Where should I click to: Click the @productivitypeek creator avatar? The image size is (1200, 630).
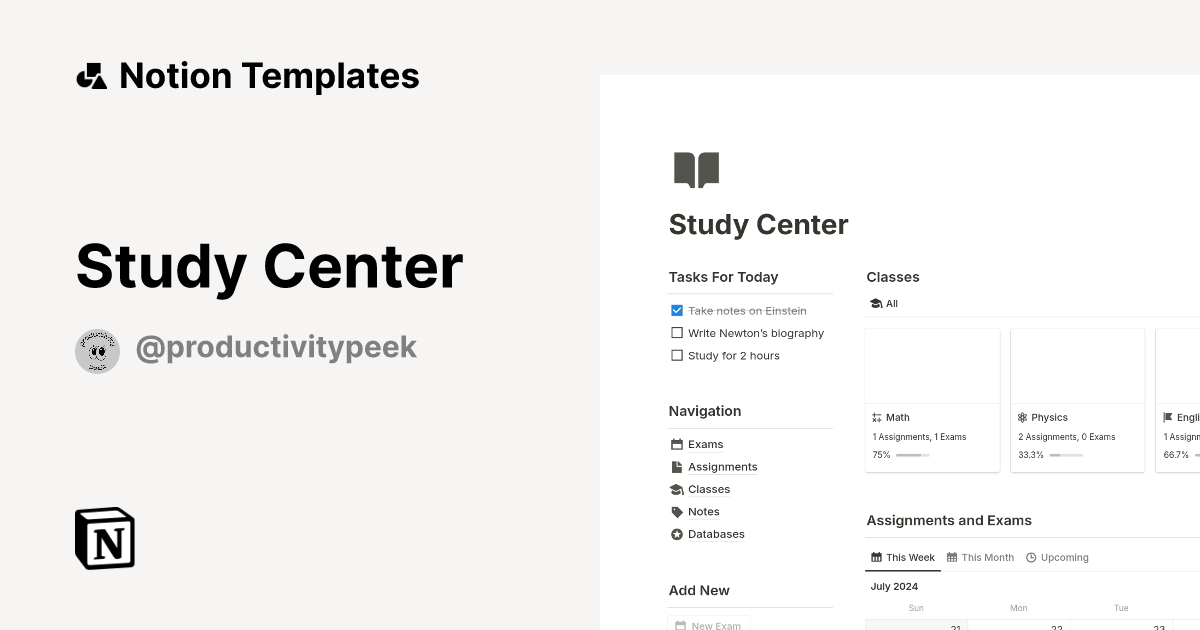[x=97, y=351]
